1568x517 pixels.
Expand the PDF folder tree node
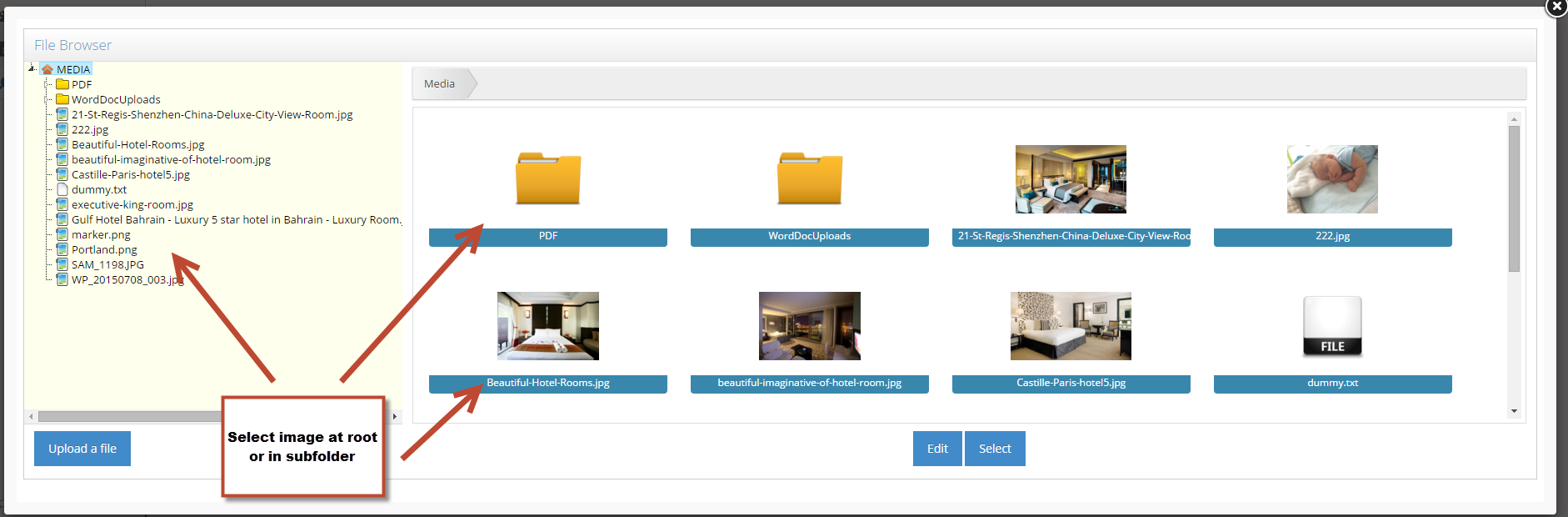pyautogui.click(x=47, y=84)
